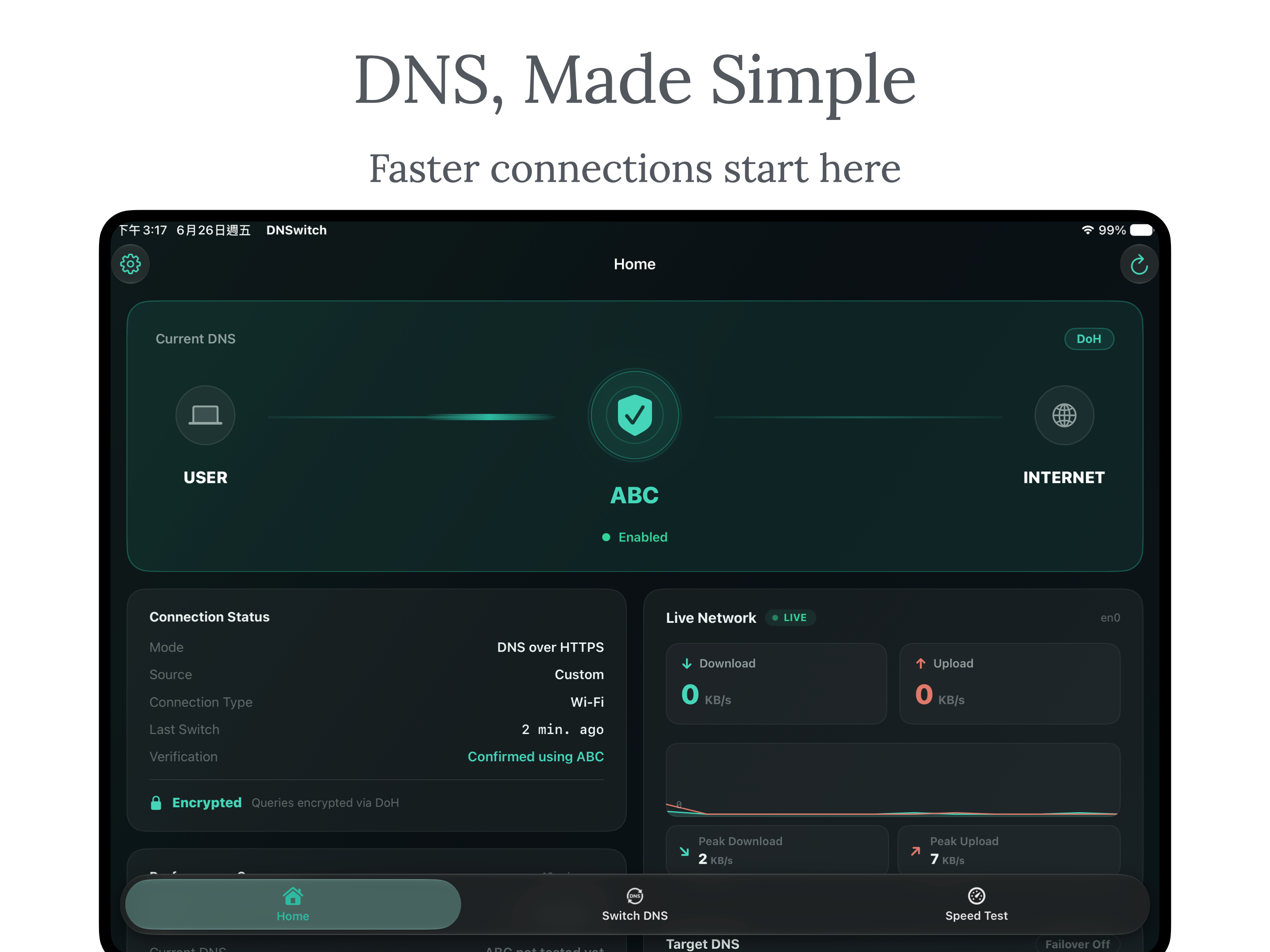Tap the battery indicator in status bar
Viewport: 1270px width, 952px height.
(1141, 230)
